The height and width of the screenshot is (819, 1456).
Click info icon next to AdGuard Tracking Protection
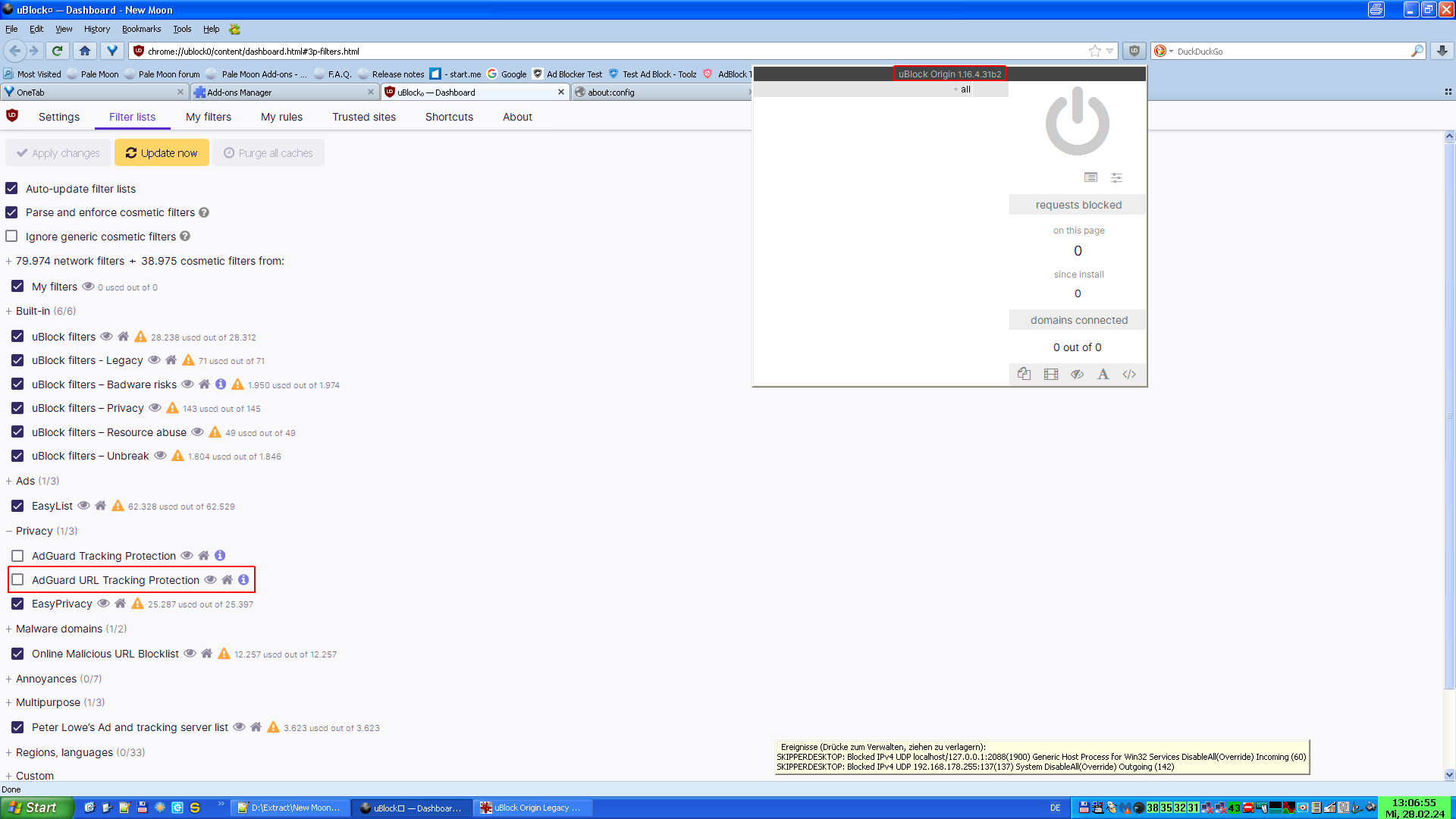220,556
